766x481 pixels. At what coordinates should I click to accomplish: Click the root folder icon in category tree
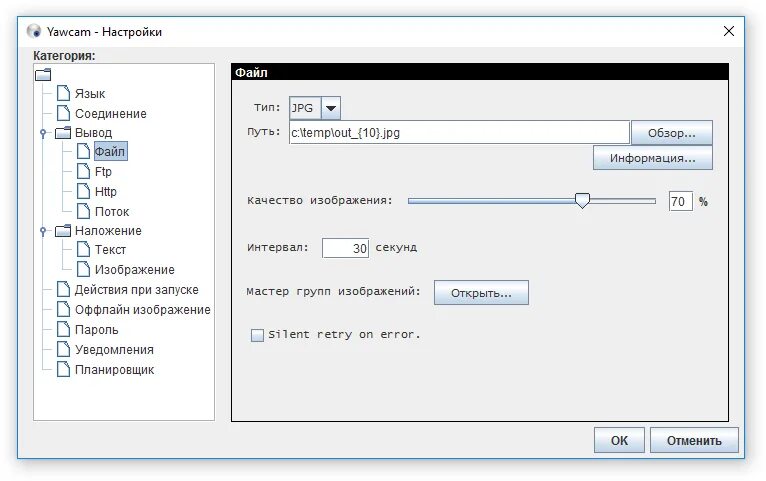click(x=43, y=75)
